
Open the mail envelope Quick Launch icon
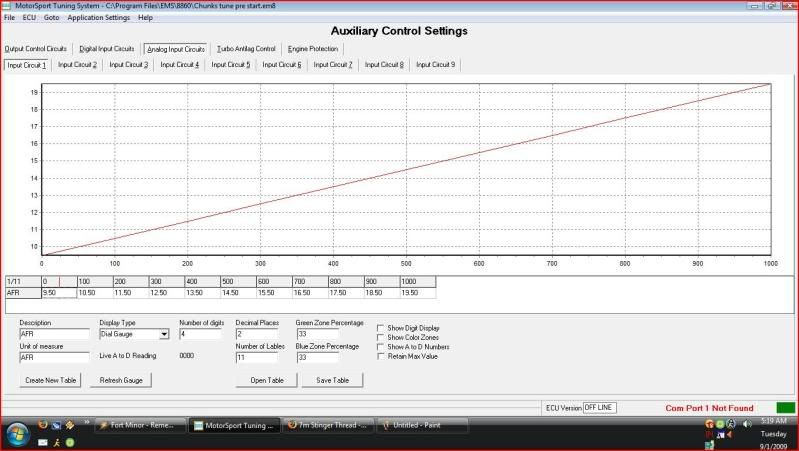click(43, 442)
